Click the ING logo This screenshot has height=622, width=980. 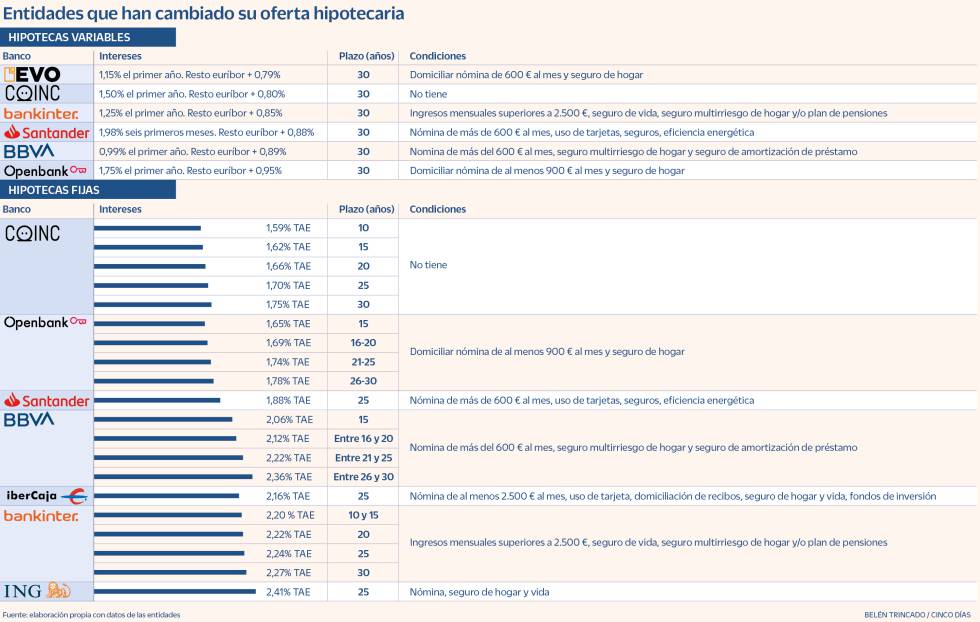click(37, 591)
